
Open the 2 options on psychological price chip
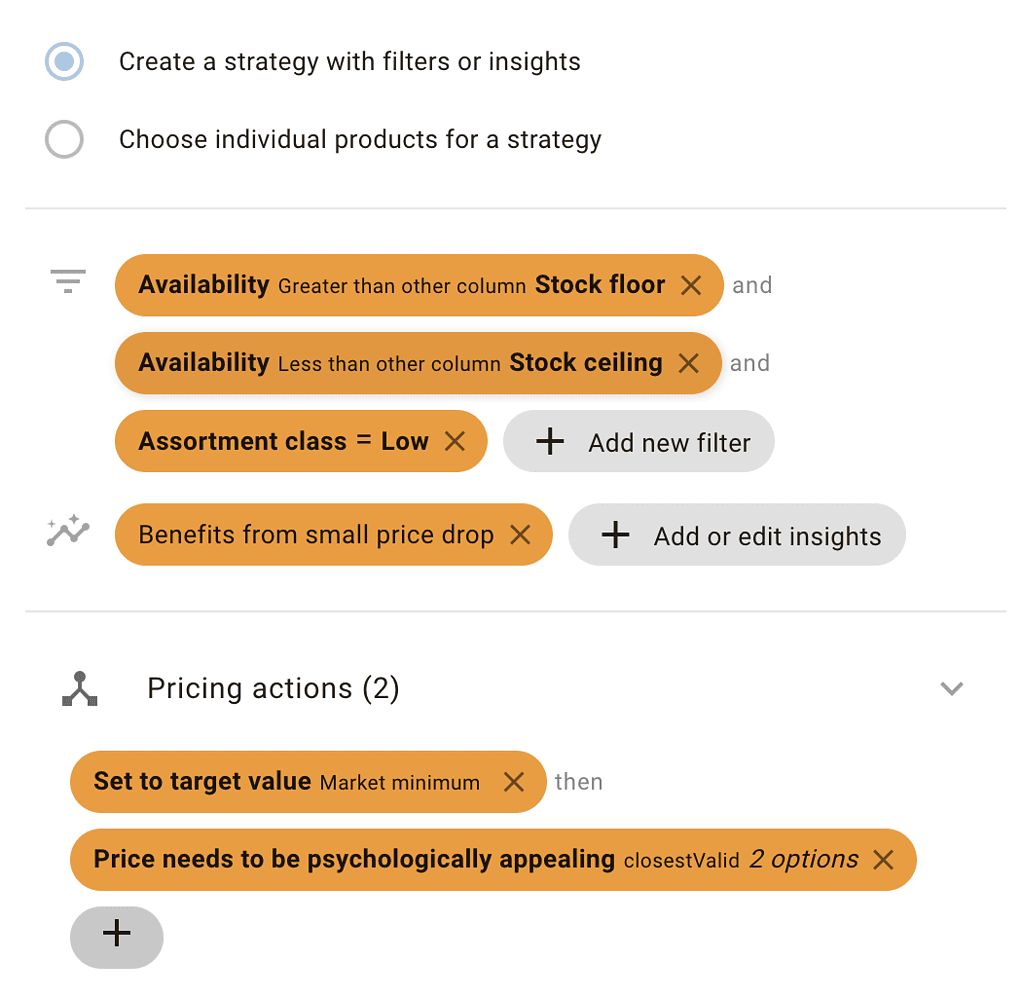click(804, 860)
